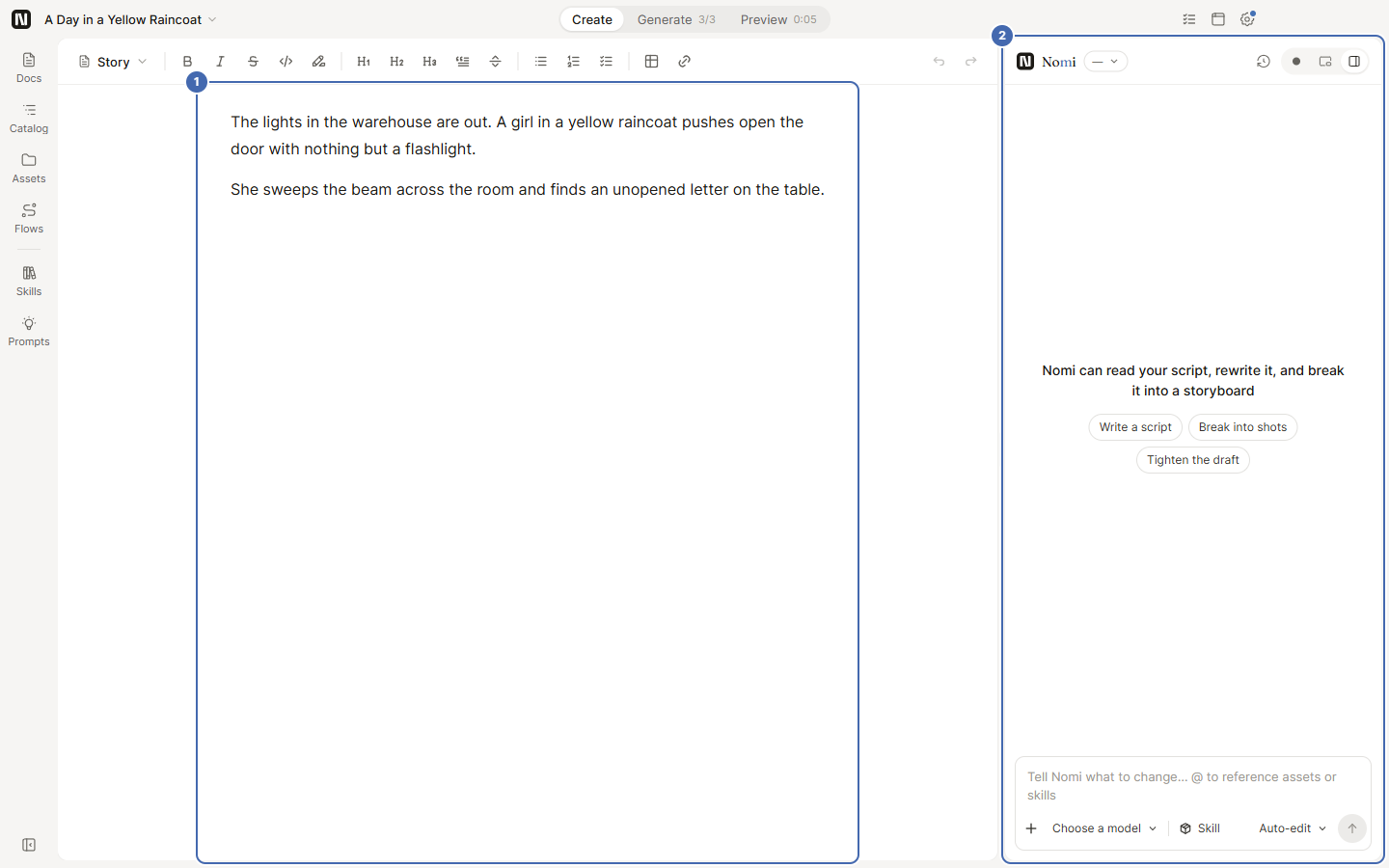The height and width of the screenshot is (868, 1389).
Task: Open the Auto-edit mode dropdown
Action: click(1293, 828)
